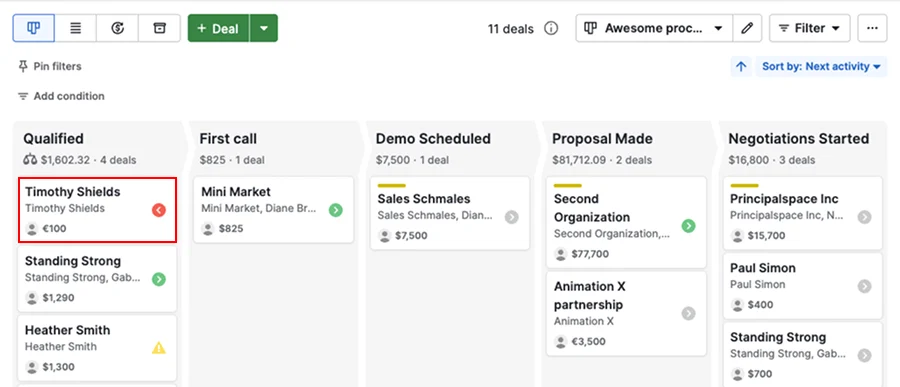This screenshot has height=387, width=900.
Task: Expand the Deal button dropdown arrow
Action: click(x=263, y=28)
